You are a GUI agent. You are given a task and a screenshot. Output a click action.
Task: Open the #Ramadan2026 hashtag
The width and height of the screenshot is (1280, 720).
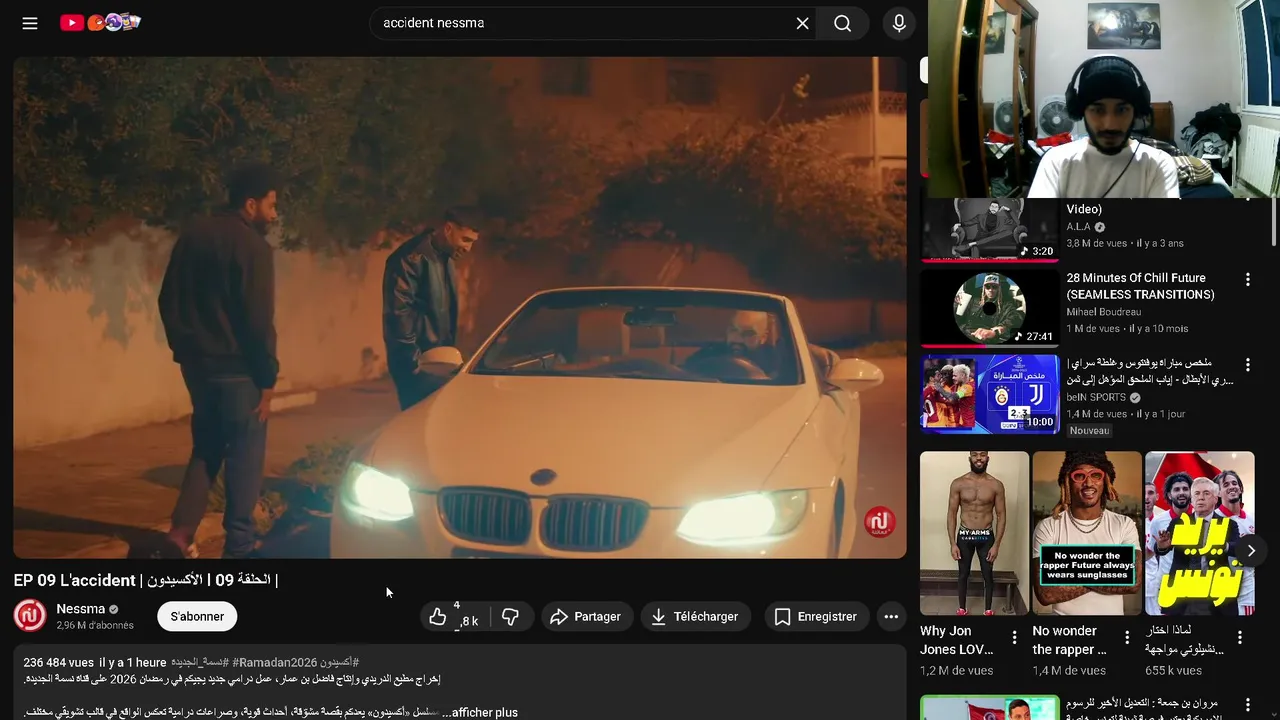(x=275, y=663)
